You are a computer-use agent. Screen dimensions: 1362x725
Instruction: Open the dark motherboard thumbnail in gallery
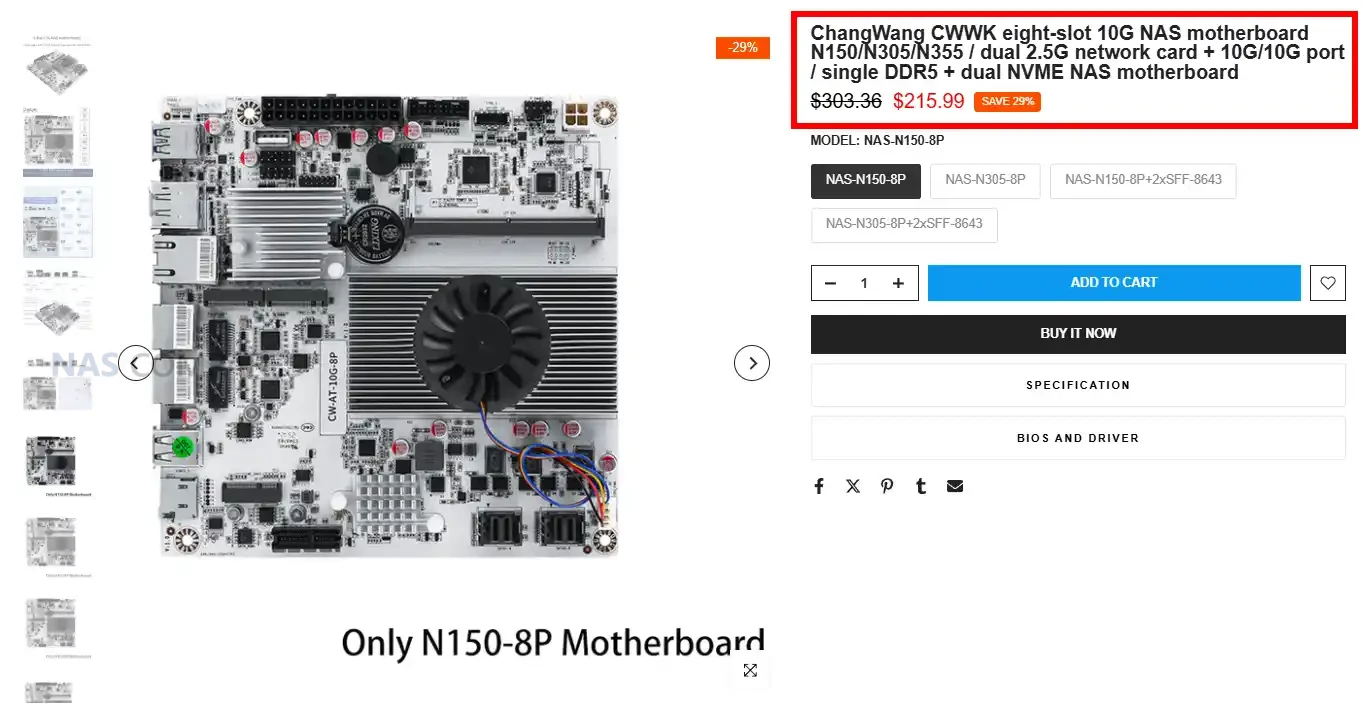point(52,460)
